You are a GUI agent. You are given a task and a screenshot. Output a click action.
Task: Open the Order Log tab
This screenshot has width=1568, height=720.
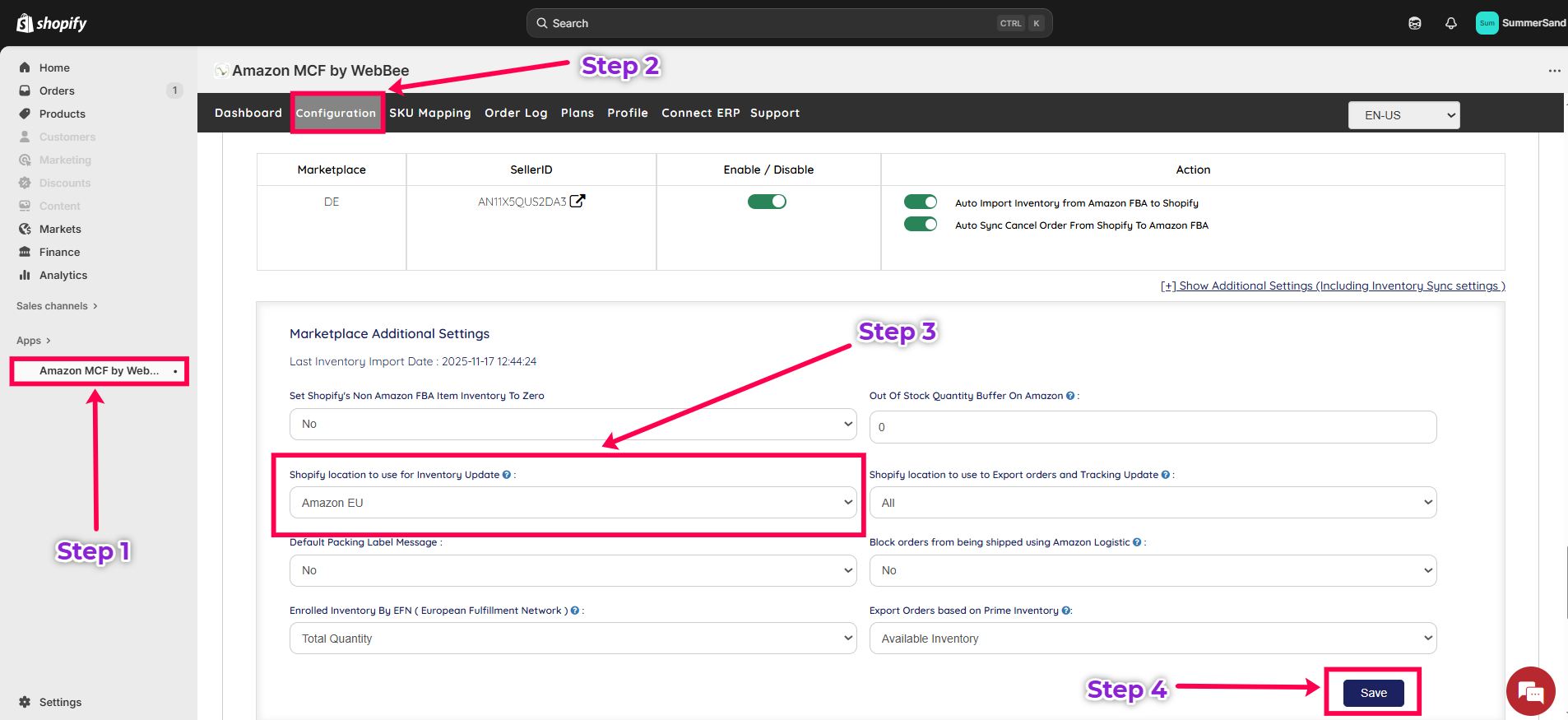516,113
